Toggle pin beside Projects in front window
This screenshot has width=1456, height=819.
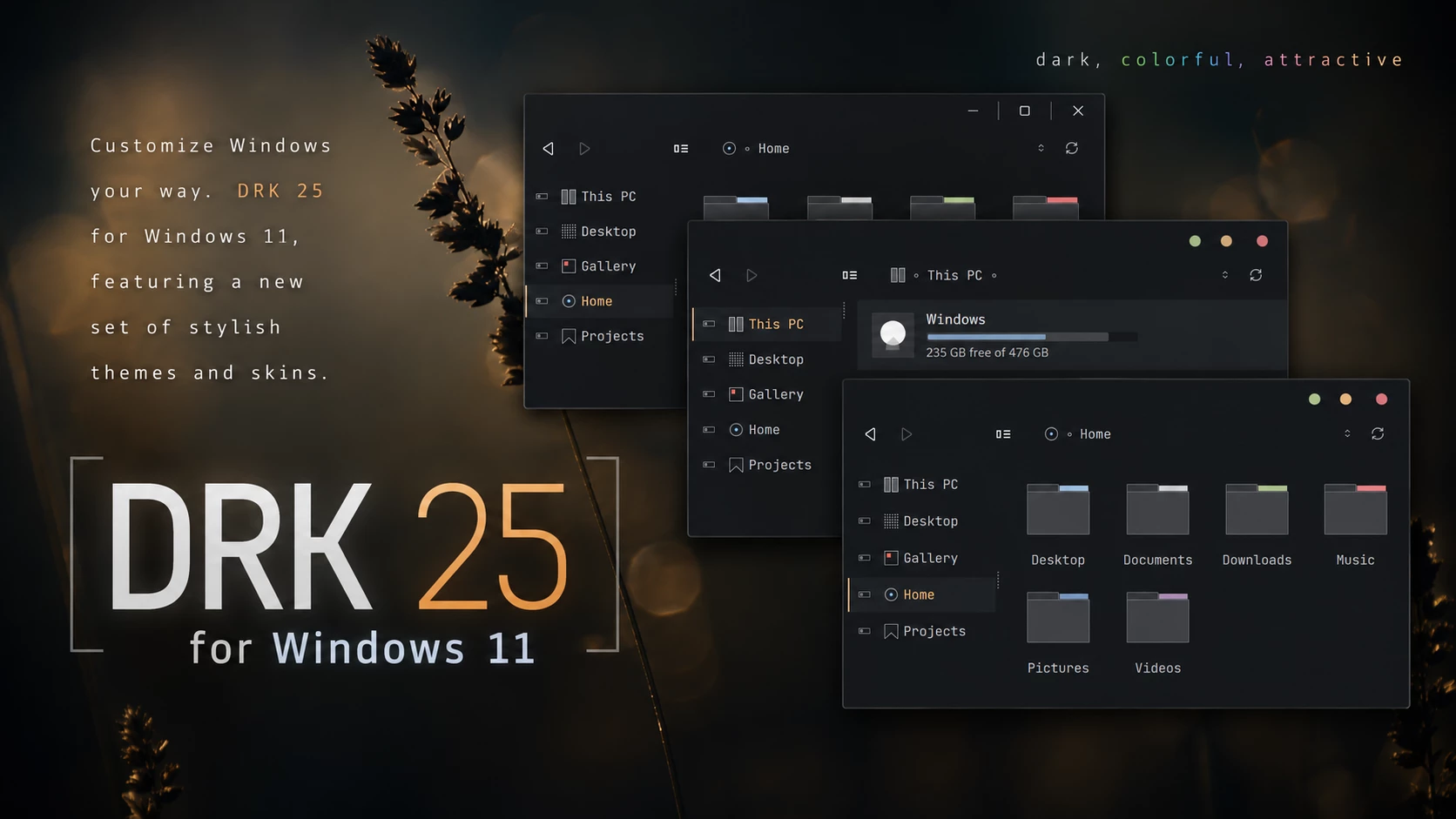pyautogui.click(x=864, y=631)
